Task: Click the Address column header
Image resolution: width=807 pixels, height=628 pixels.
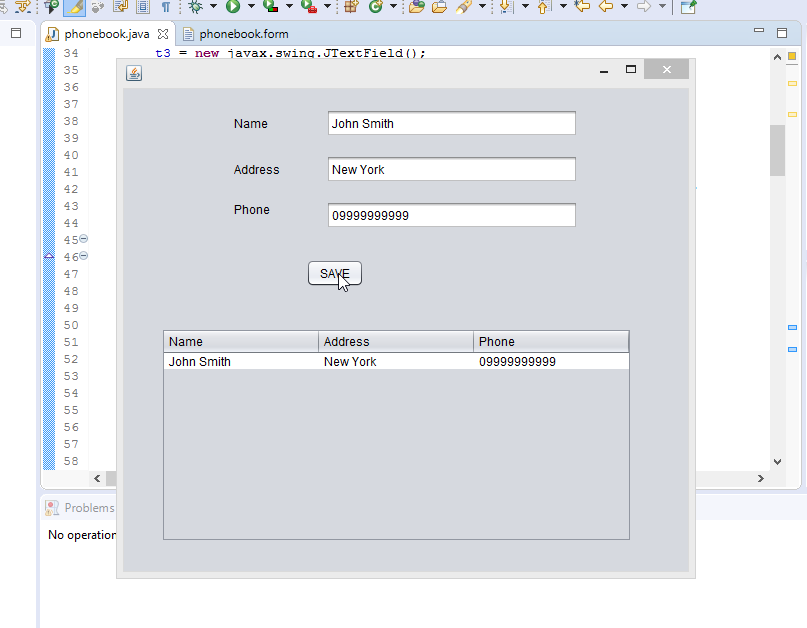Action: click(x=396, y=342)
